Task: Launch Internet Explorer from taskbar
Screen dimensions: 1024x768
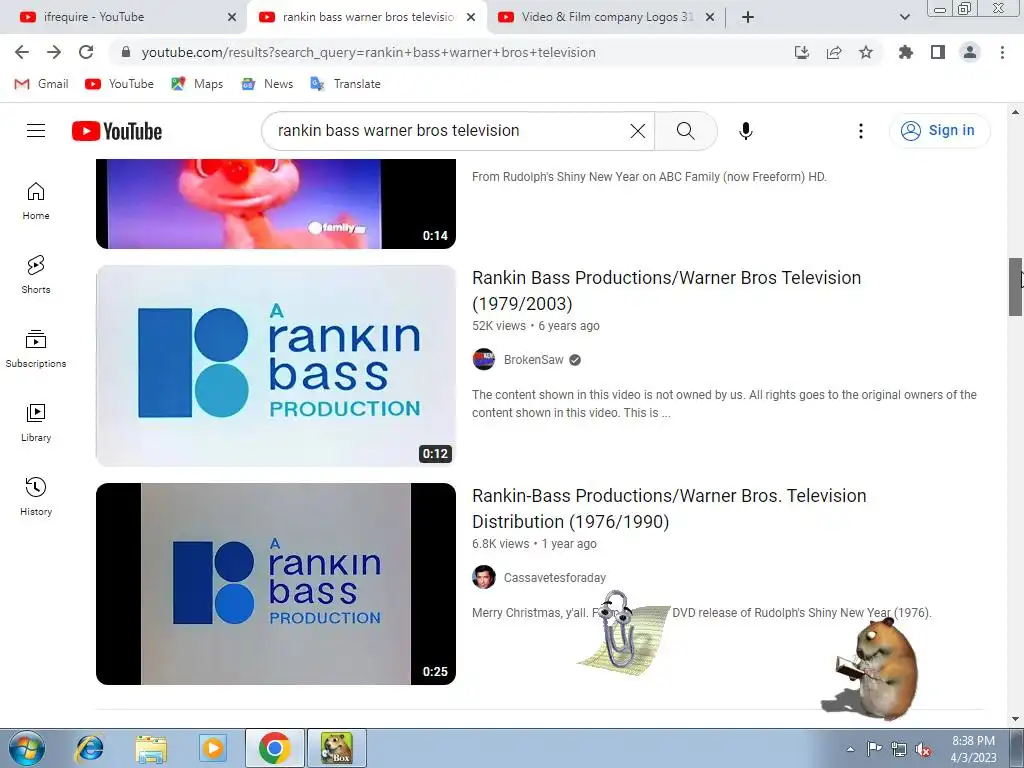Action: pos(89,748)
